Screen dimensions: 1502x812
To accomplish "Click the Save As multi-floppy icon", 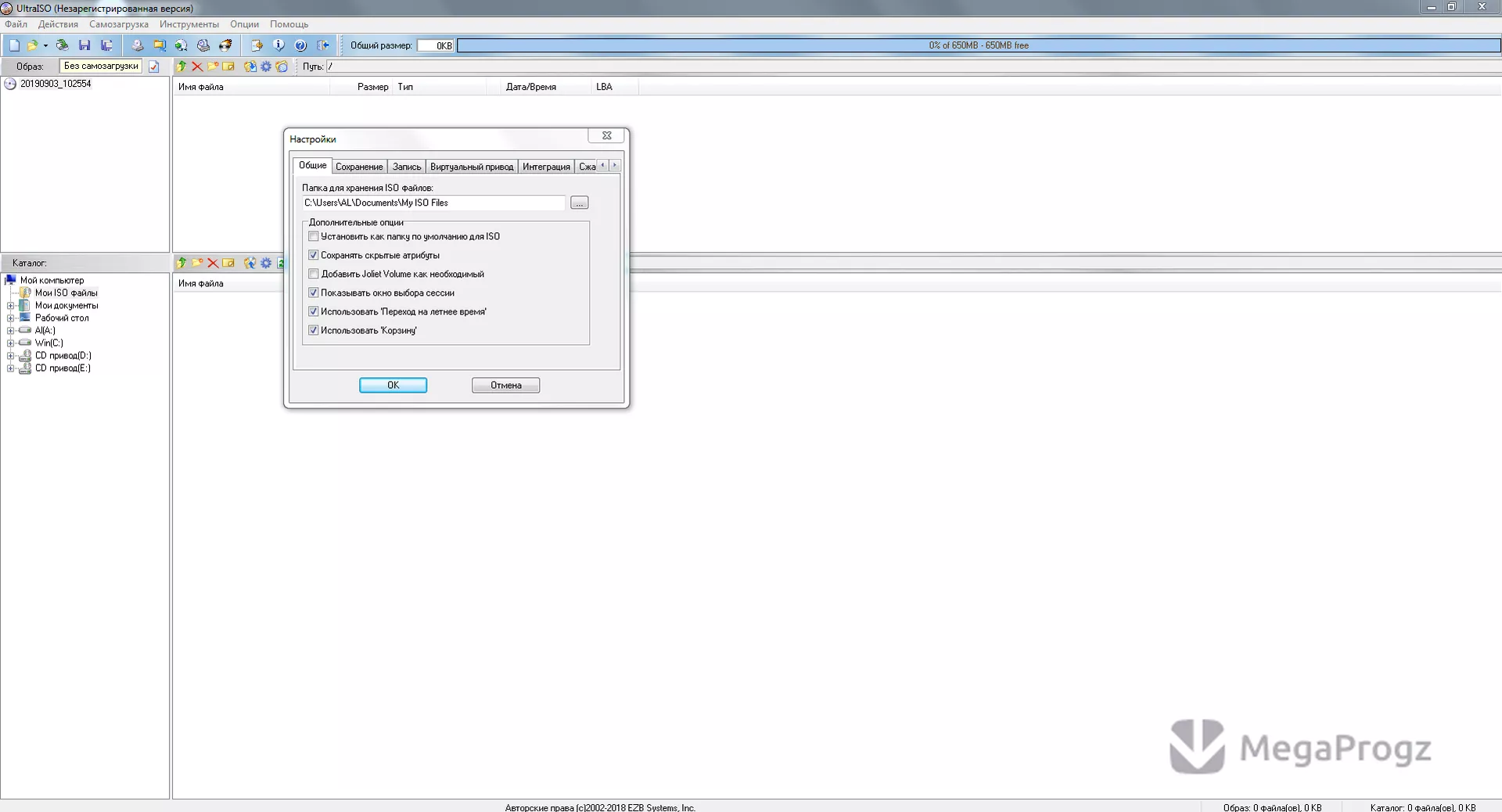I will pyautogui.click(x=107, y=45).
